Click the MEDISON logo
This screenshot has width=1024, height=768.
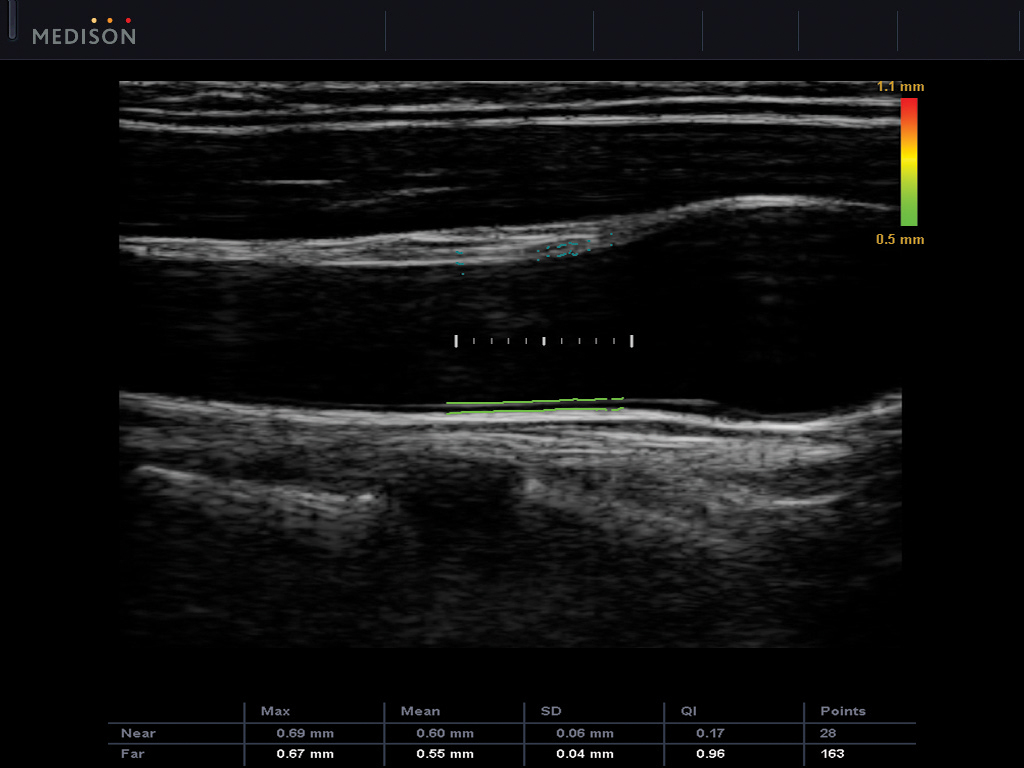coord(84,32)
